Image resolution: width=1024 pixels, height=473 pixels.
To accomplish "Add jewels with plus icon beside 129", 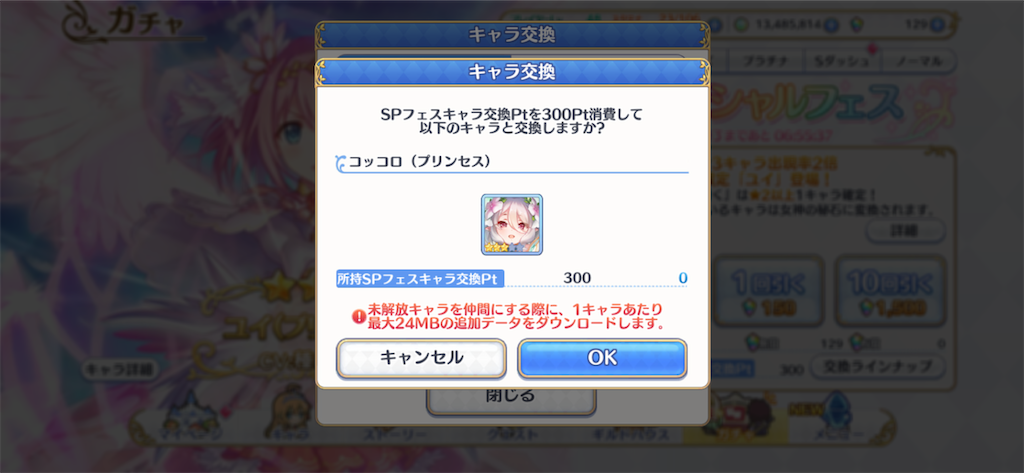I will 936,25.
